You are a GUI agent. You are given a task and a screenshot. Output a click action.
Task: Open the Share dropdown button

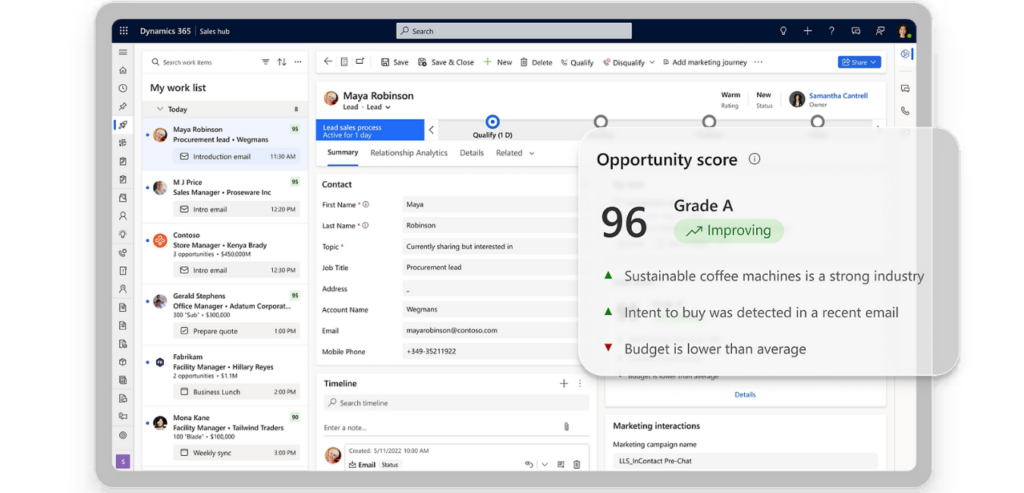[859, 62]
